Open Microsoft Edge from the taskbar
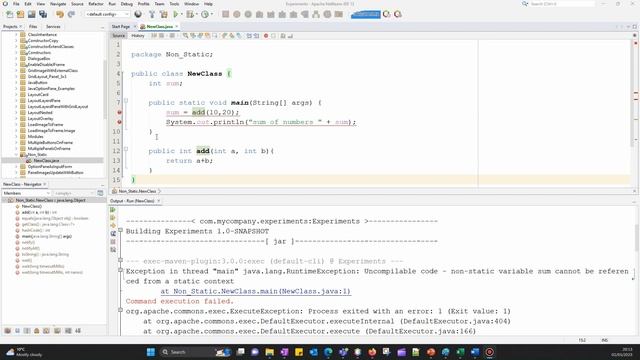Image resolution: width=640 pixels, height=360 pixels. [328, 352]
